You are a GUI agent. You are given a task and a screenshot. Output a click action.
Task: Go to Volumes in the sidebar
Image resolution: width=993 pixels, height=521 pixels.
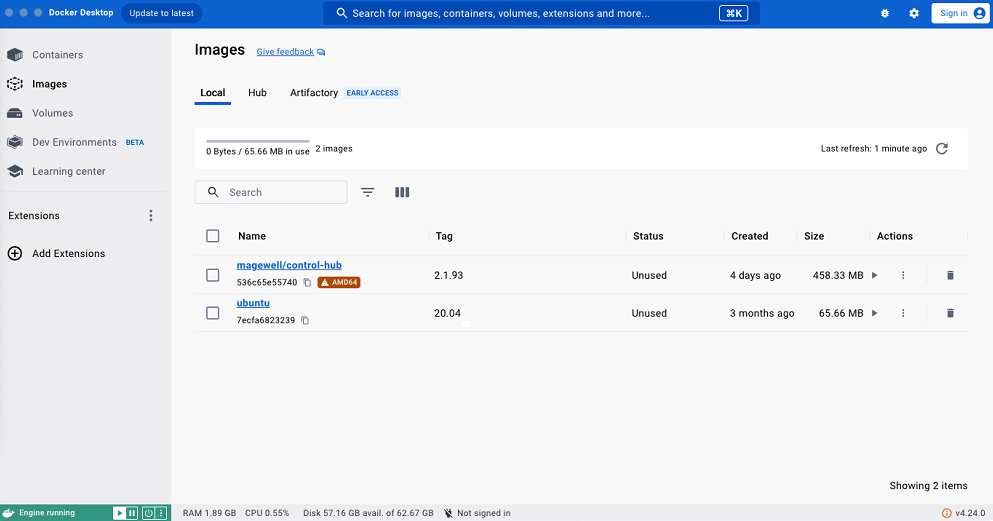(x=52, y=113)
